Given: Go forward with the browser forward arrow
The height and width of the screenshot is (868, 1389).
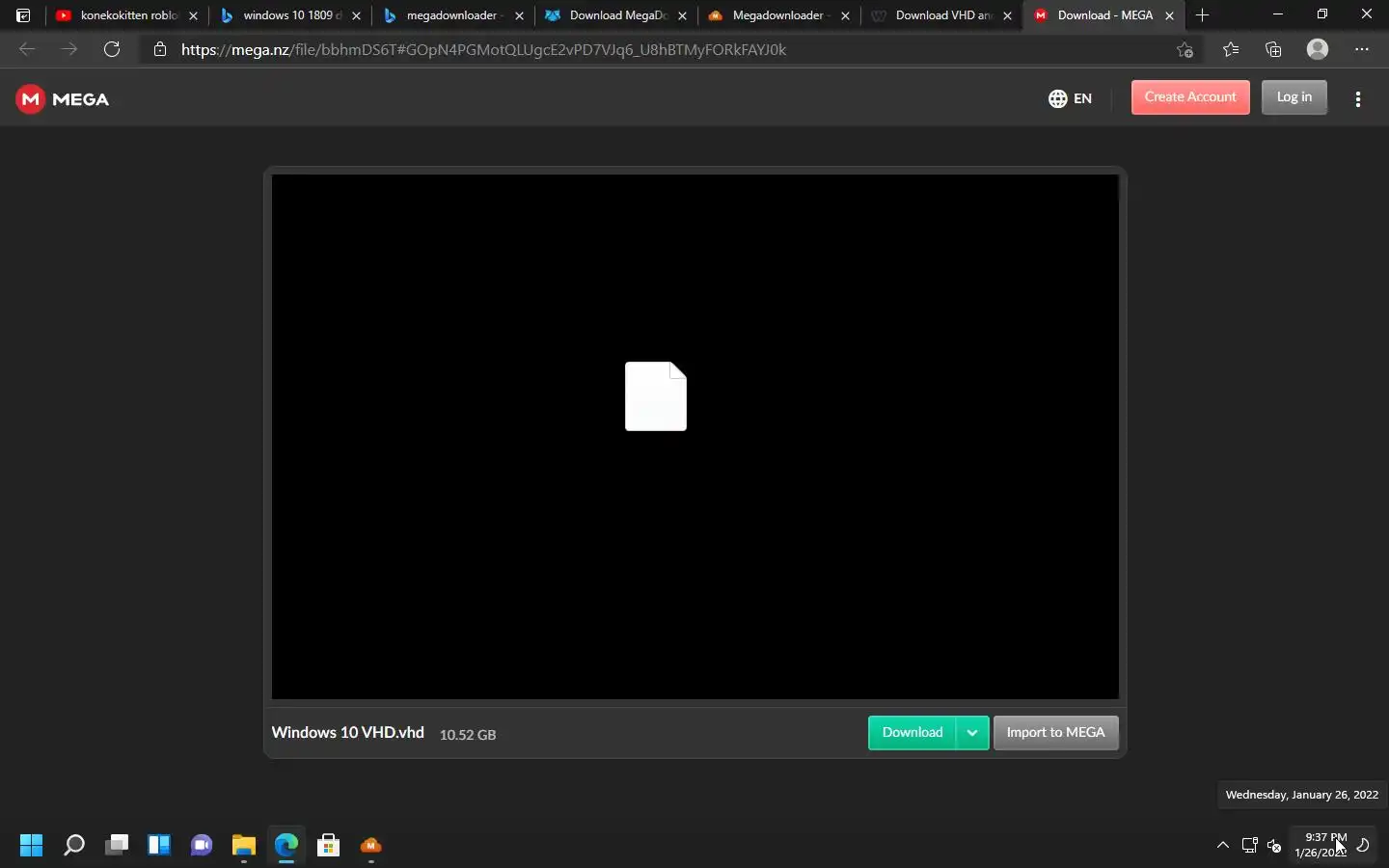Looking at the screenshot, I should click(69, 49).
